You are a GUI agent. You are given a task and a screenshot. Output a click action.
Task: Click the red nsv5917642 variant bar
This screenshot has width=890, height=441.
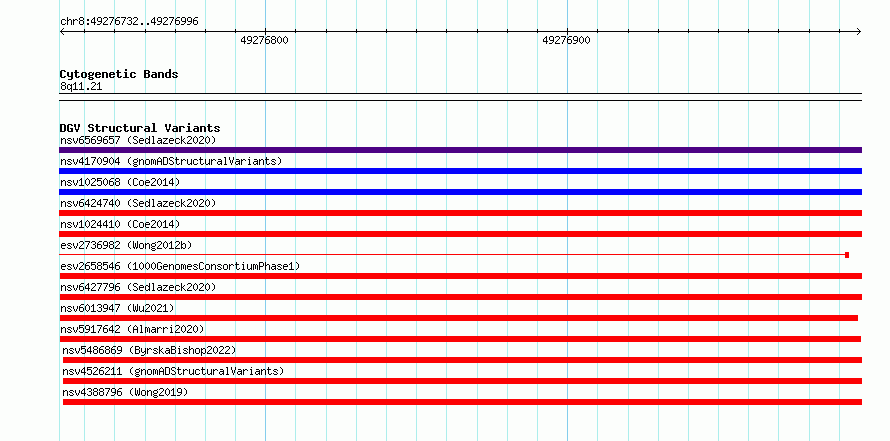460,339
